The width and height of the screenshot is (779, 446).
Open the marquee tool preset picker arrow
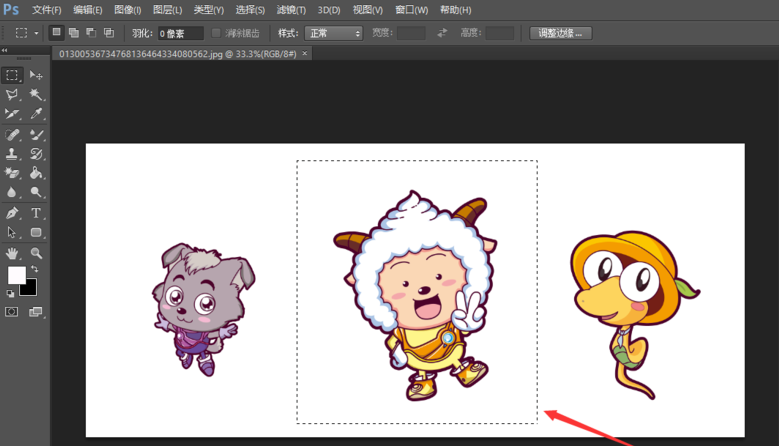point(36,33)
